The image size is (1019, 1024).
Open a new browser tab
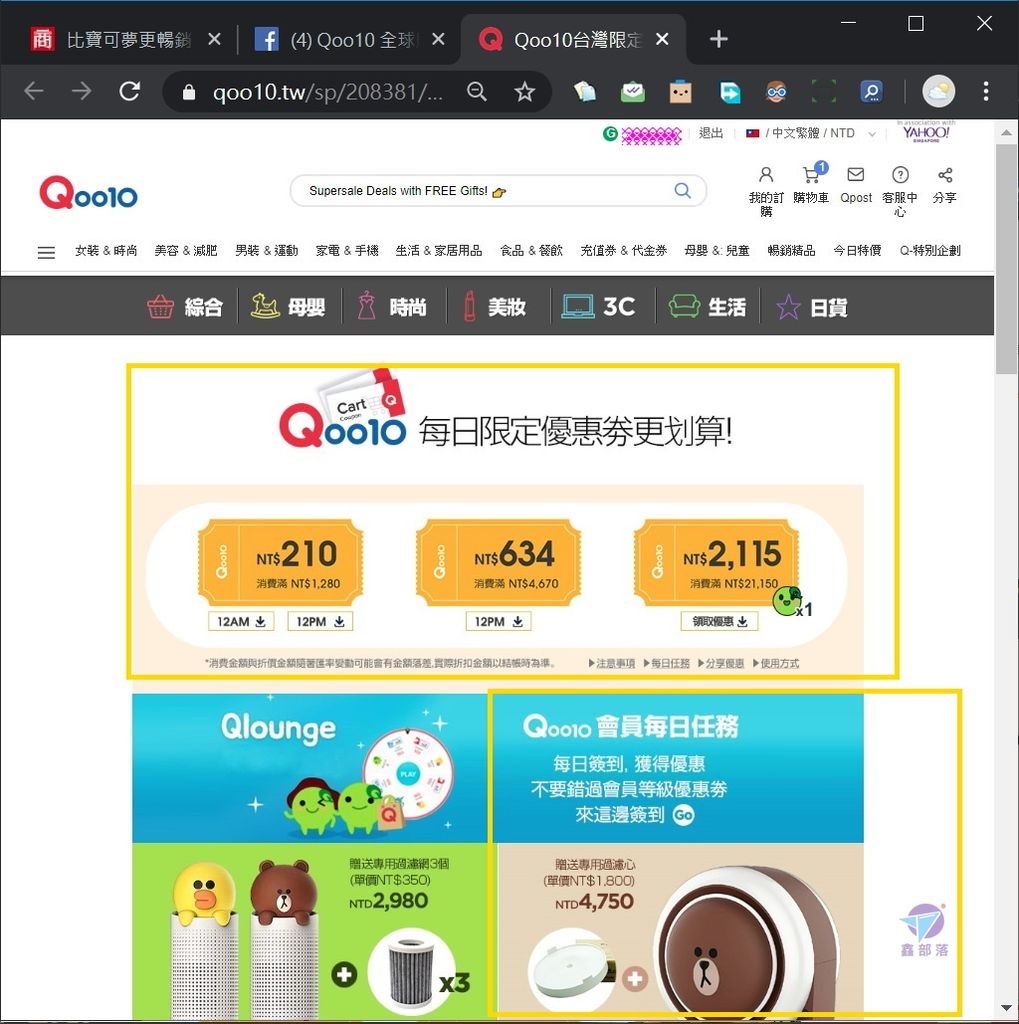pos(719,39)
